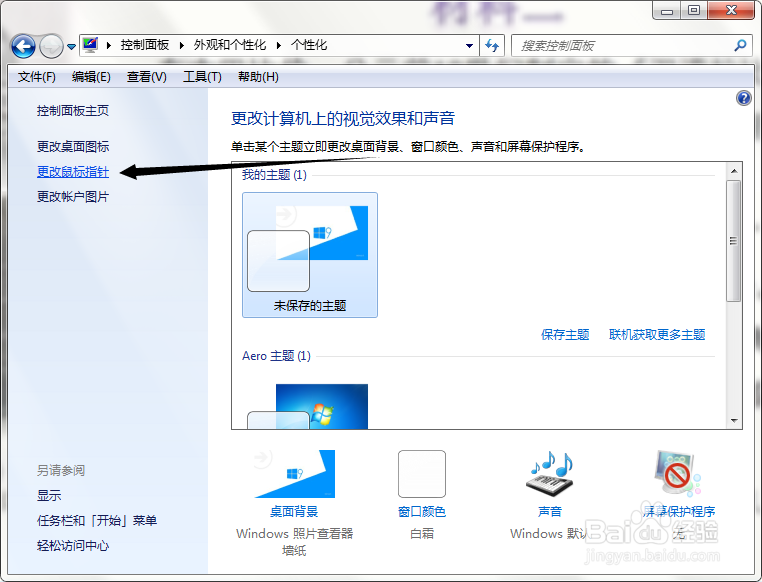This screenshot has width=762, height=582.
Task: Click the 控制面板 breadcrumb
Action: [x=145, y=45]
